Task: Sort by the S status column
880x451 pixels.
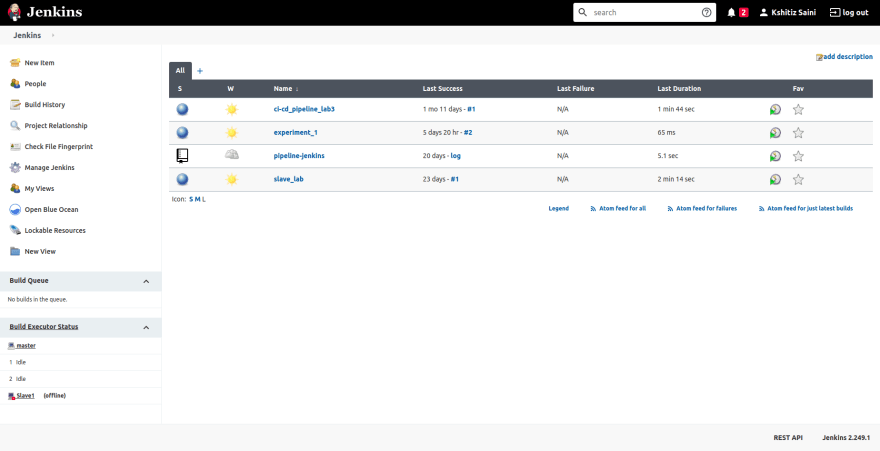Action: tap(180, 89)
